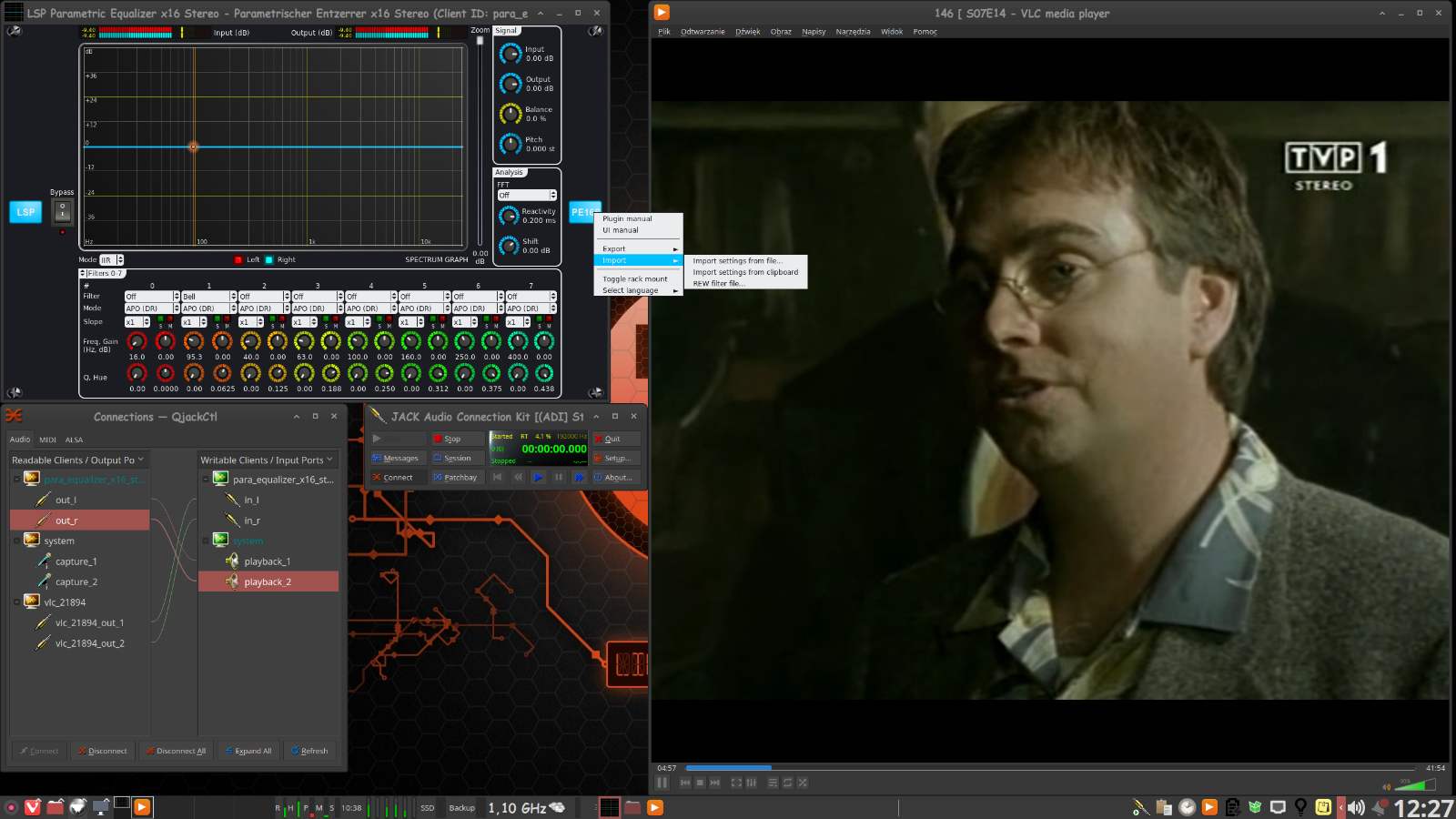The image size is (1456, 819).
Task: Collapse the system readable client tree
Action: [x=16, y=541]
